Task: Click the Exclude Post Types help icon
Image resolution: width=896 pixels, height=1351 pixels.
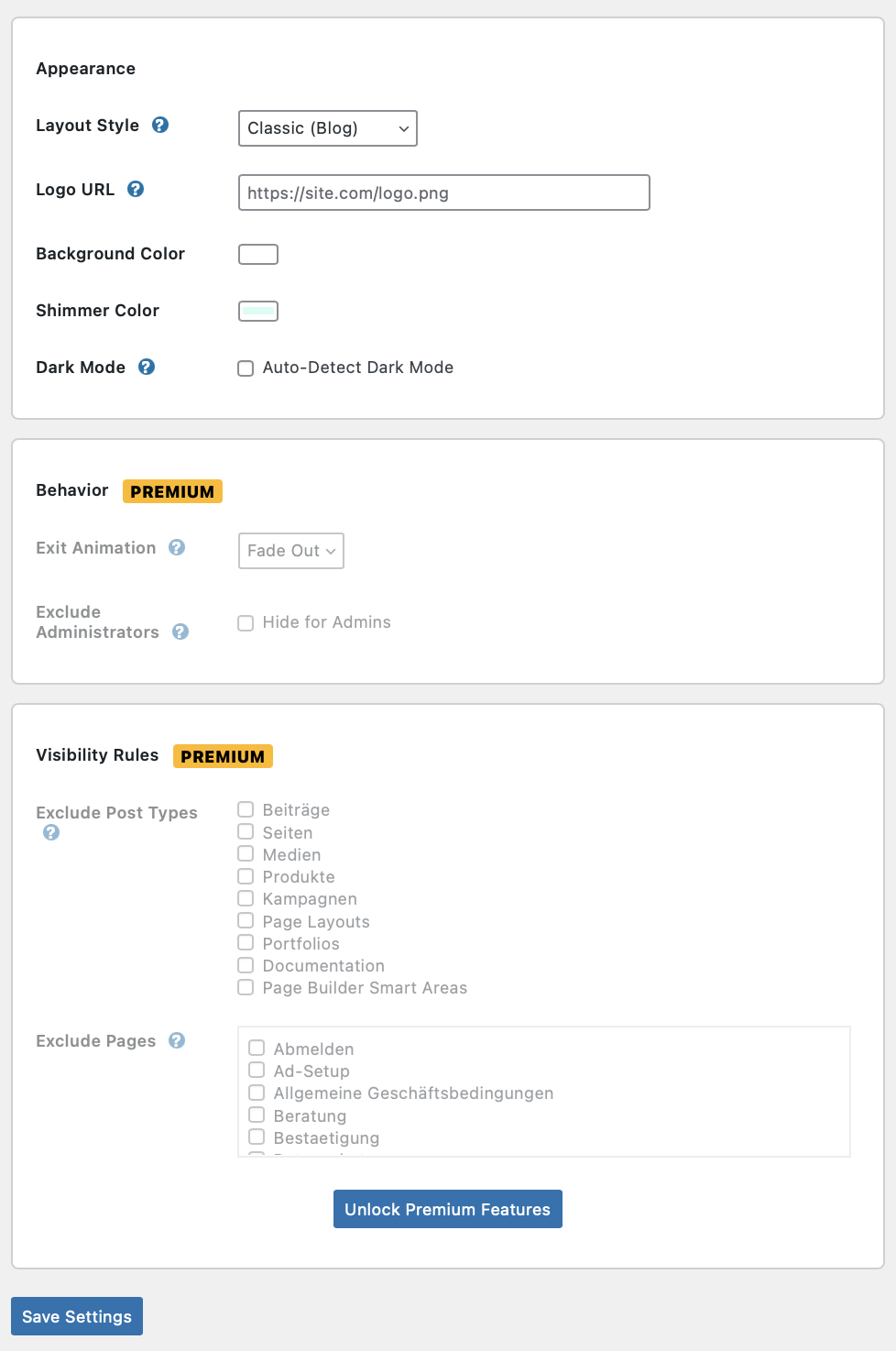Action: pos(51,832)
